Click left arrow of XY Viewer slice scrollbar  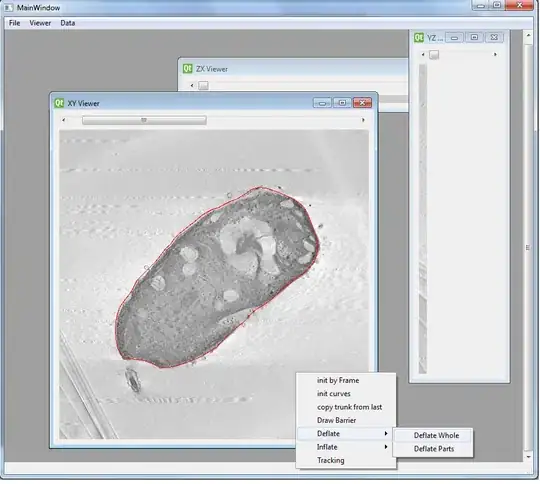coord(64,120)
